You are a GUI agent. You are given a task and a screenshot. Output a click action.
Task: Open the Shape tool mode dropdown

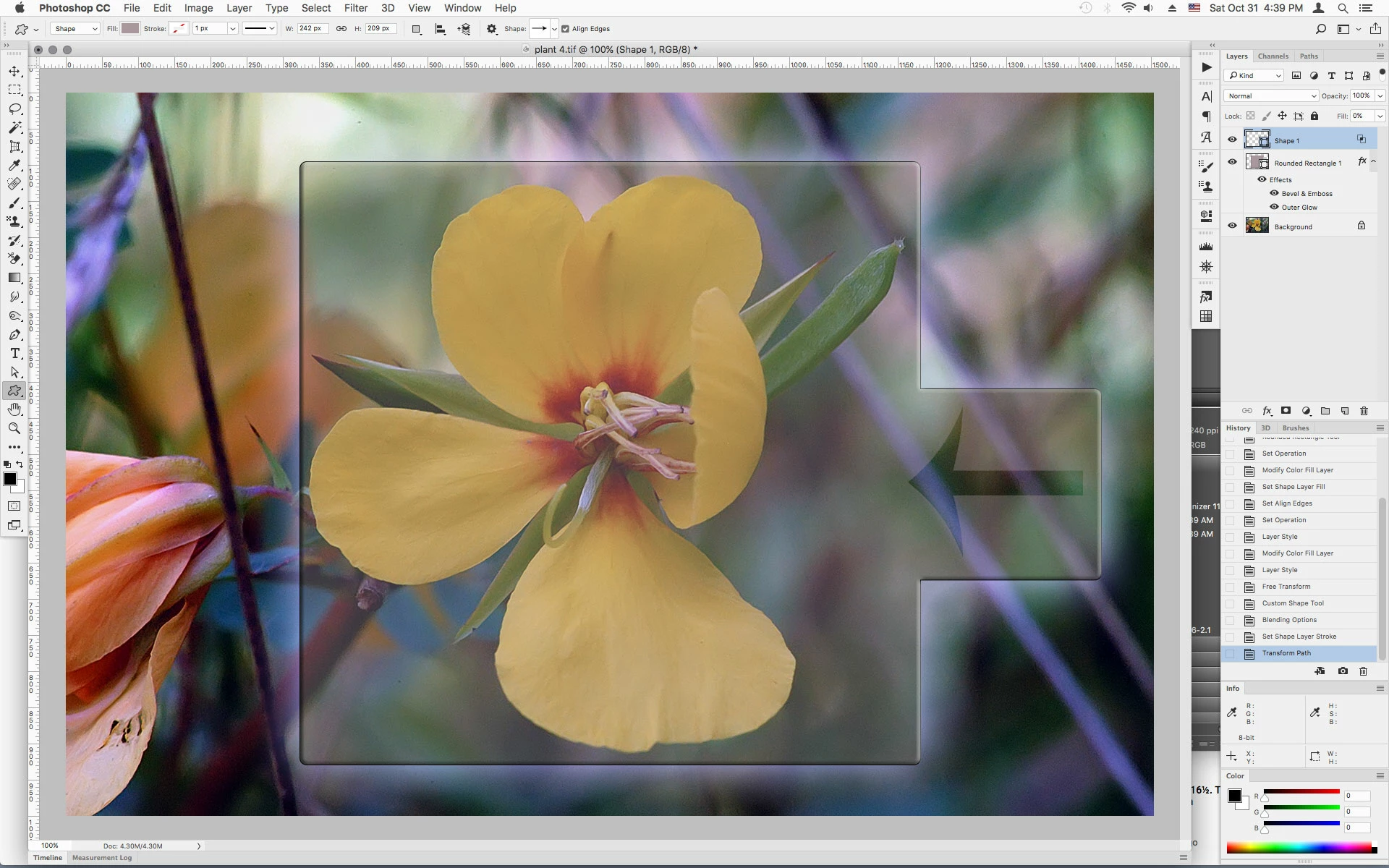pos(75,29)
